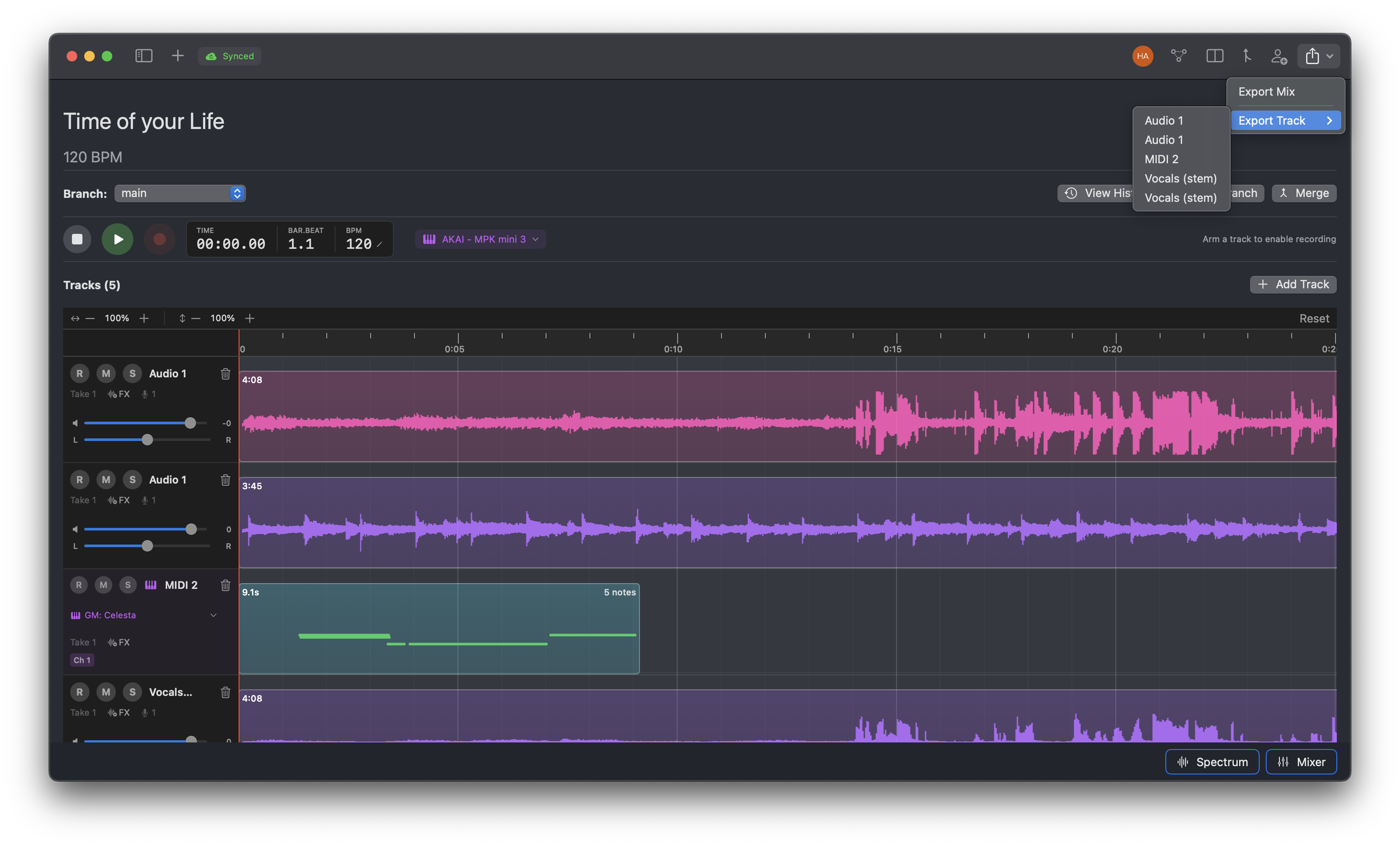The height and width of the screenshot is (846, 1400).
Task: Click the add collaborator icon in the toolbar
Action: coord(1279,56)
